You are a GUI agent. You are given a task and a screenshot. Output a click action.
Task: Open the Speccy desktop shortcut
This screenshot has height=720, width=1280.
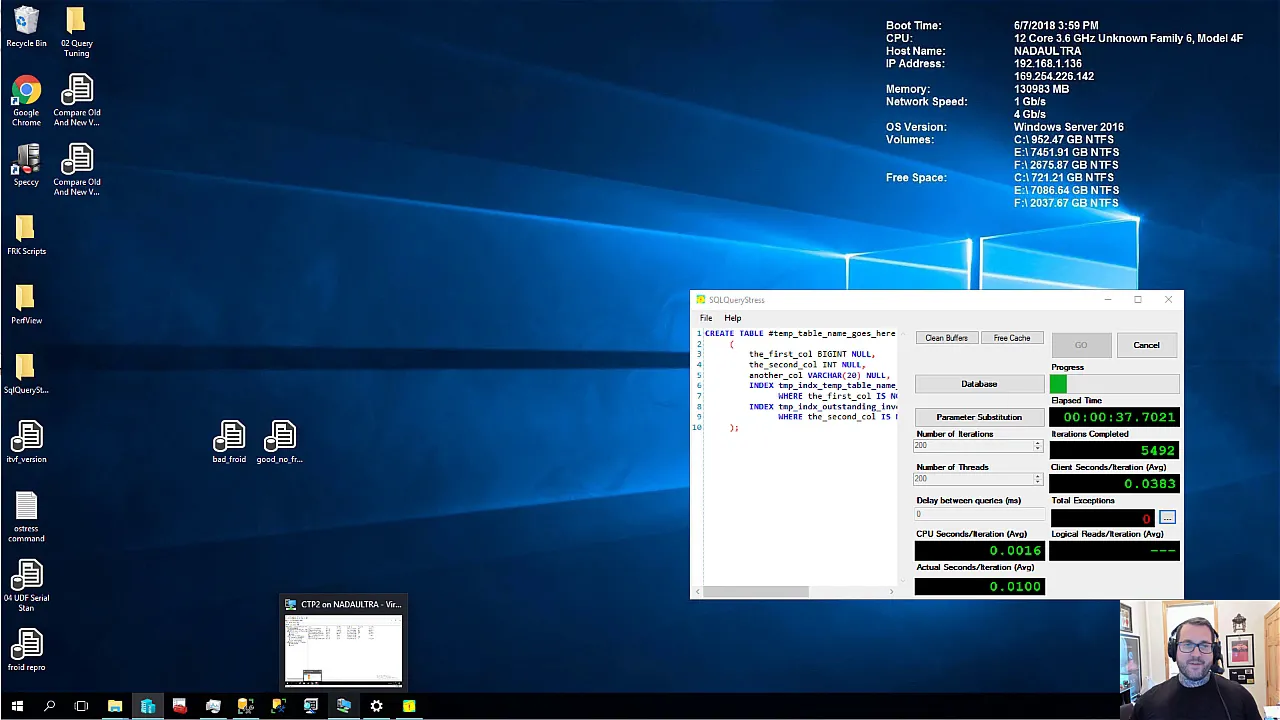click(26, 166)
